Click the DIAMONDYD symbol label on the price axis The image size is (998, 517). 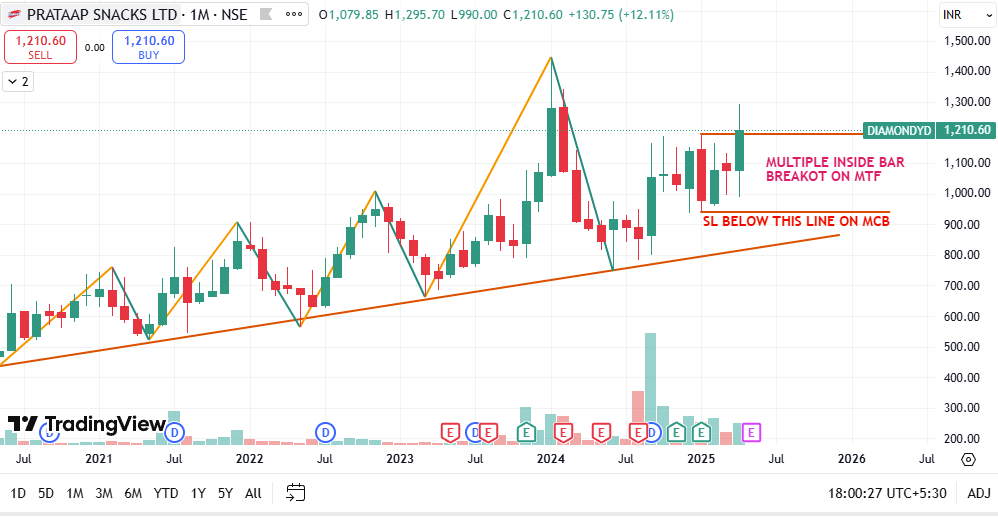point(899,131)
